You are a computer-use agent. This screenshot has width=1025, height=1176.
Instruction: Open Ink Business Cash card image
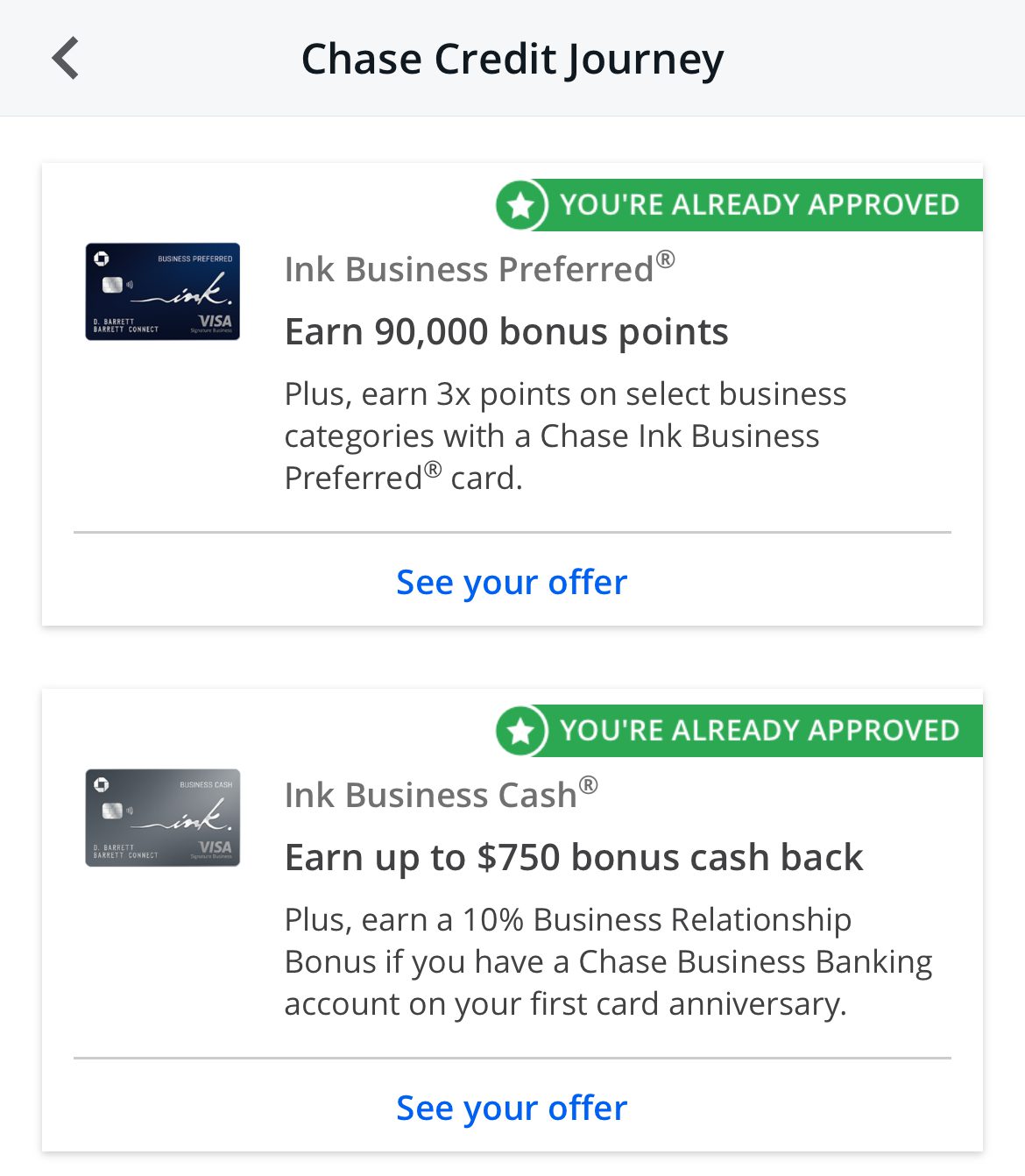pyautogui.click(x=163, y=818)
